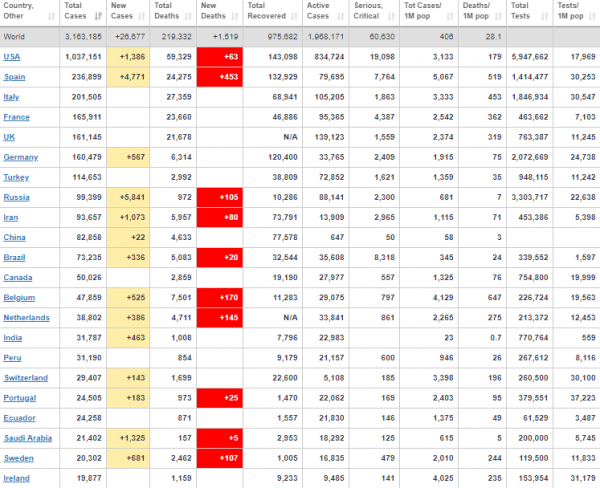
Task: Open the USA country link
Action: pyautogui.click(x=12, y=57)
